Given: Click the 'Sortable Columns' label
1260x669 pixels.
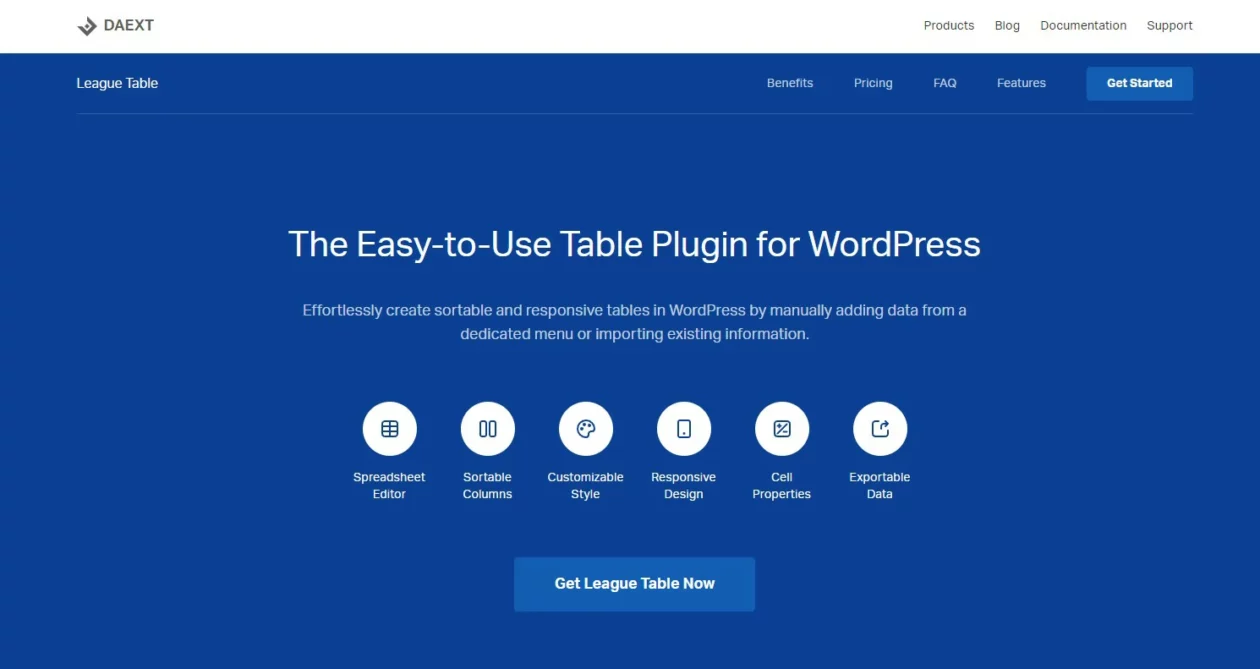Looking at the screenshot, I should point(488,486).
